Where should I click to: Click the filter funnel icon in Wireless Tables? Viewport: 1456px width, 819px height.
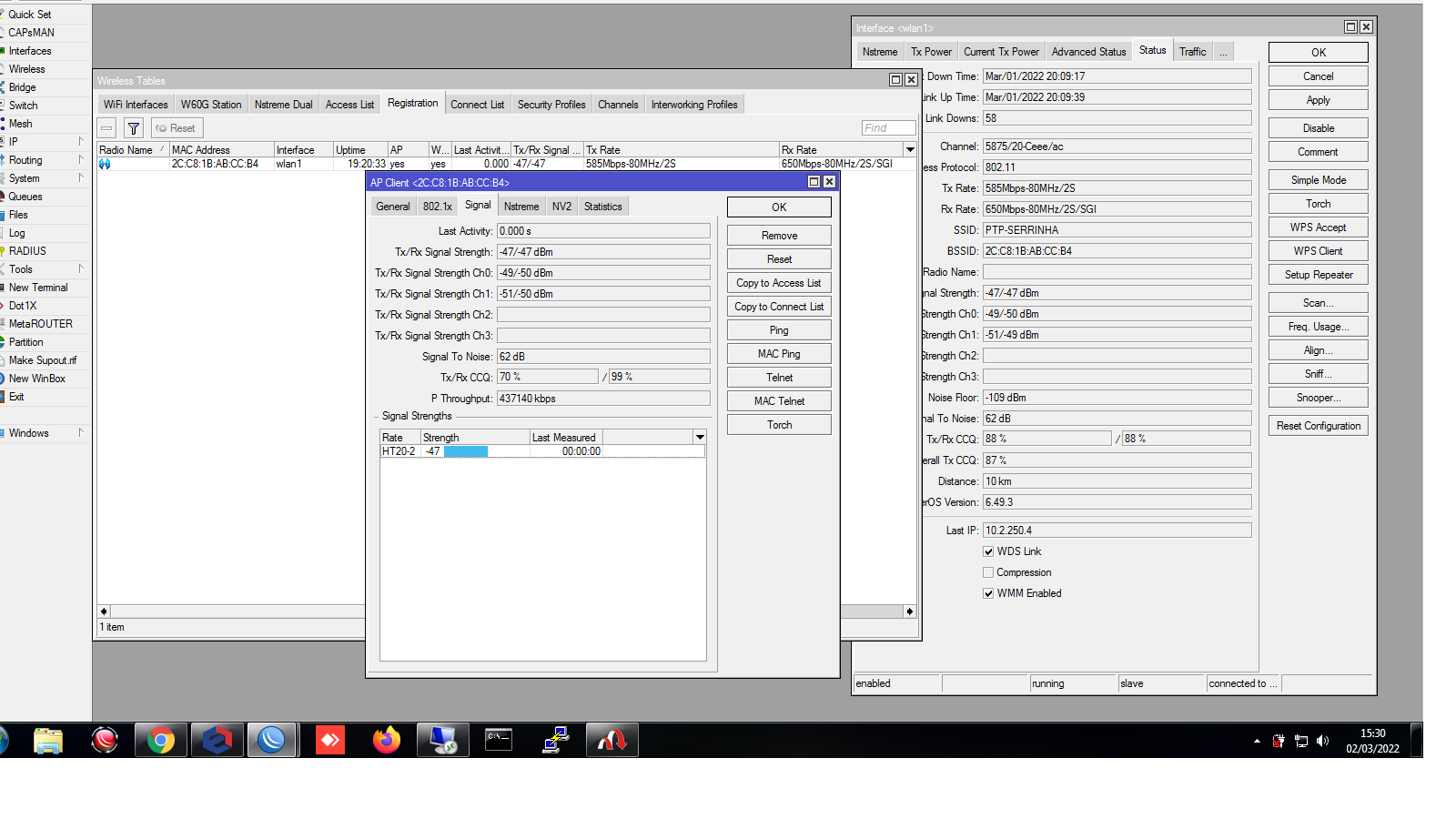click(x=134, y=128)
